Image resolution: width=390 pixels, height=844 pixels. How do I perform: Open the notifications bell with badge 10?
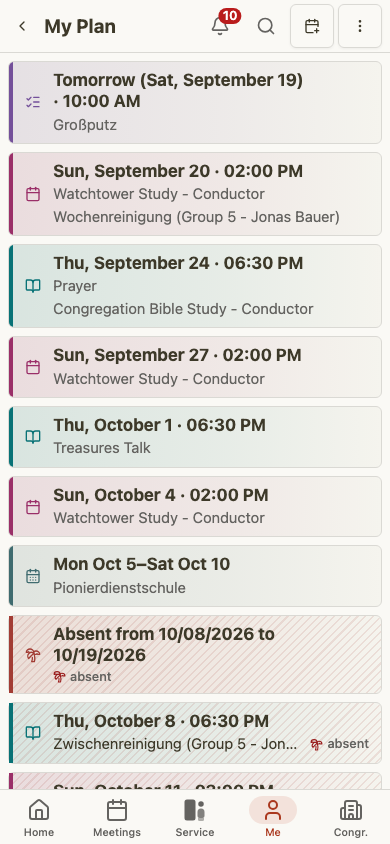221,26
